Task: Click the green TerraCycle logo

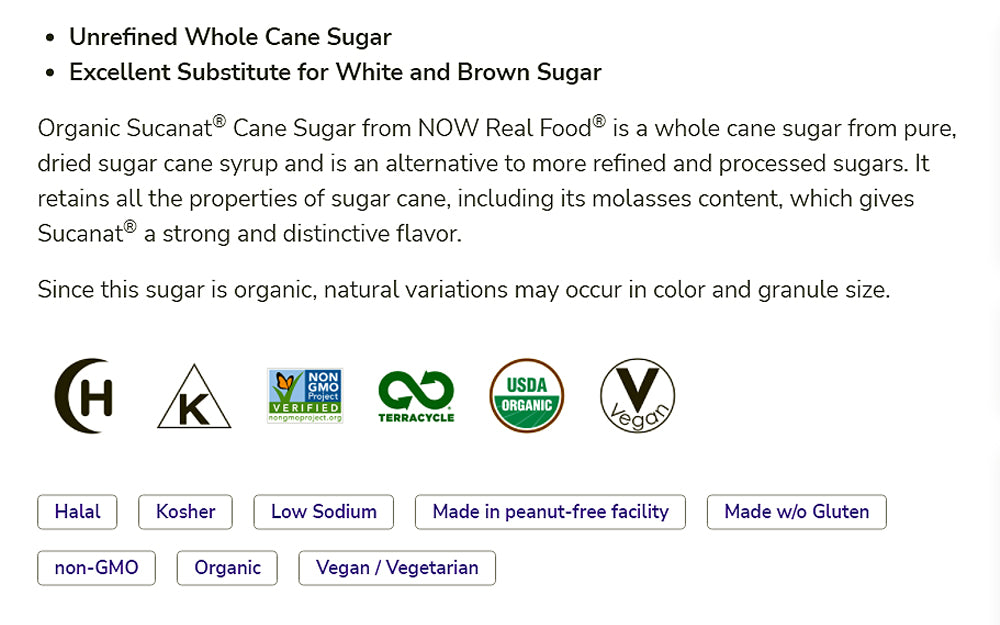Action: 416,395
